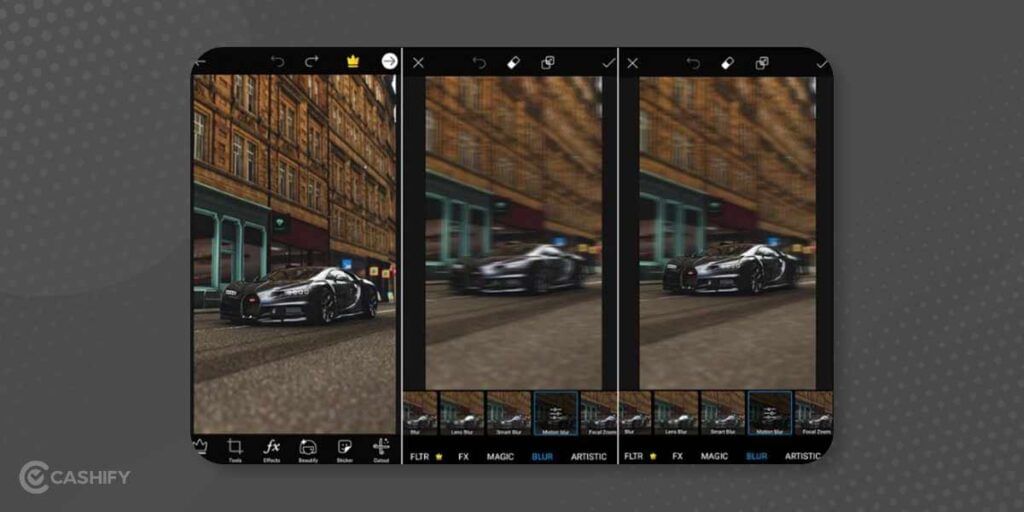Cancel the blur effect in the rightmost screen
This screenshot has width=1024, height=512.
pos(632,63)
